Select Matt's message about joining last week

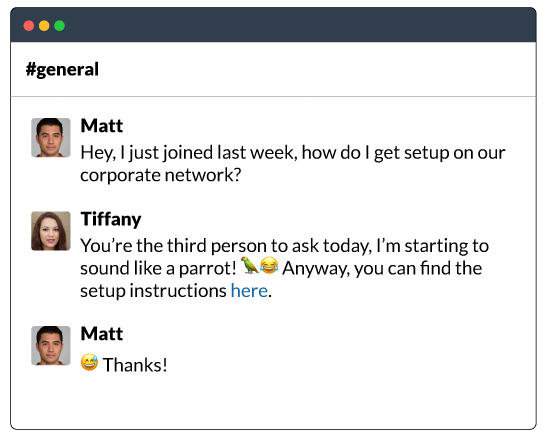[x=293, y=164]
